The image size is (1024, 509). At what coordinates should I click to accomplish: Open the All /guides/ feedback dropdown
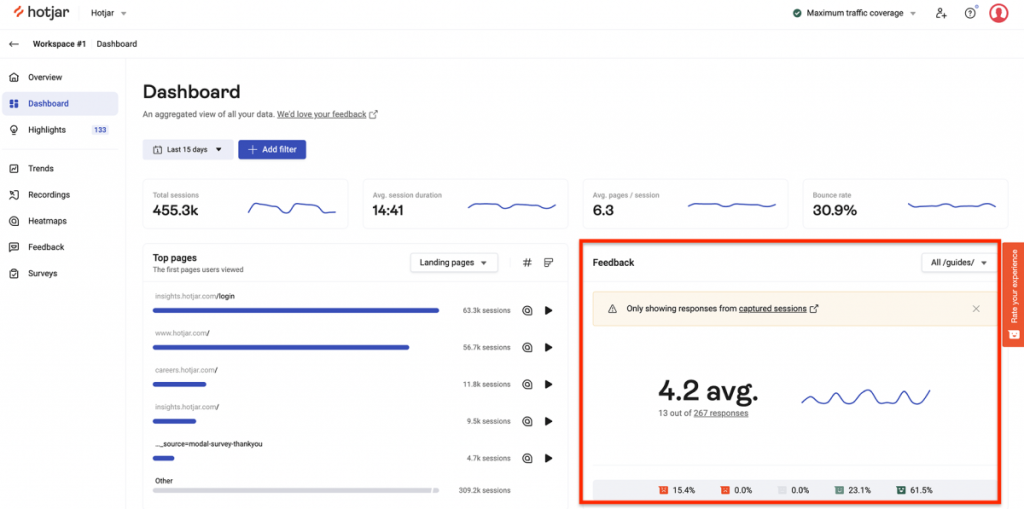pos(959,263)
